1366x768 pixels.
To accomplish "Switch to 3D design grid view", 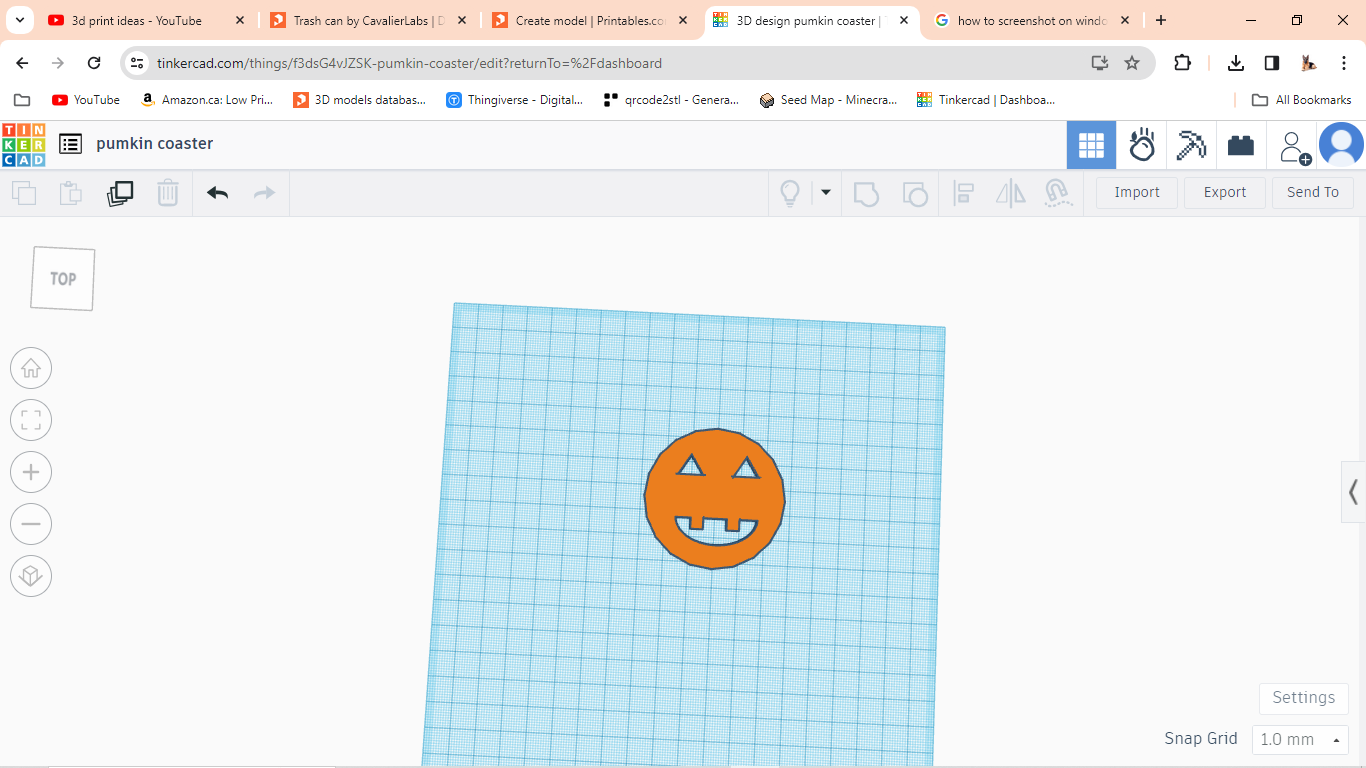I will pos(1091,145).
